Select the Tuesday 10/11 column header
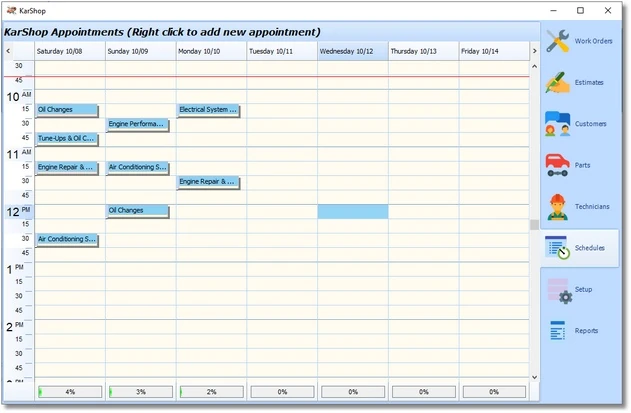 pos(282,51)
